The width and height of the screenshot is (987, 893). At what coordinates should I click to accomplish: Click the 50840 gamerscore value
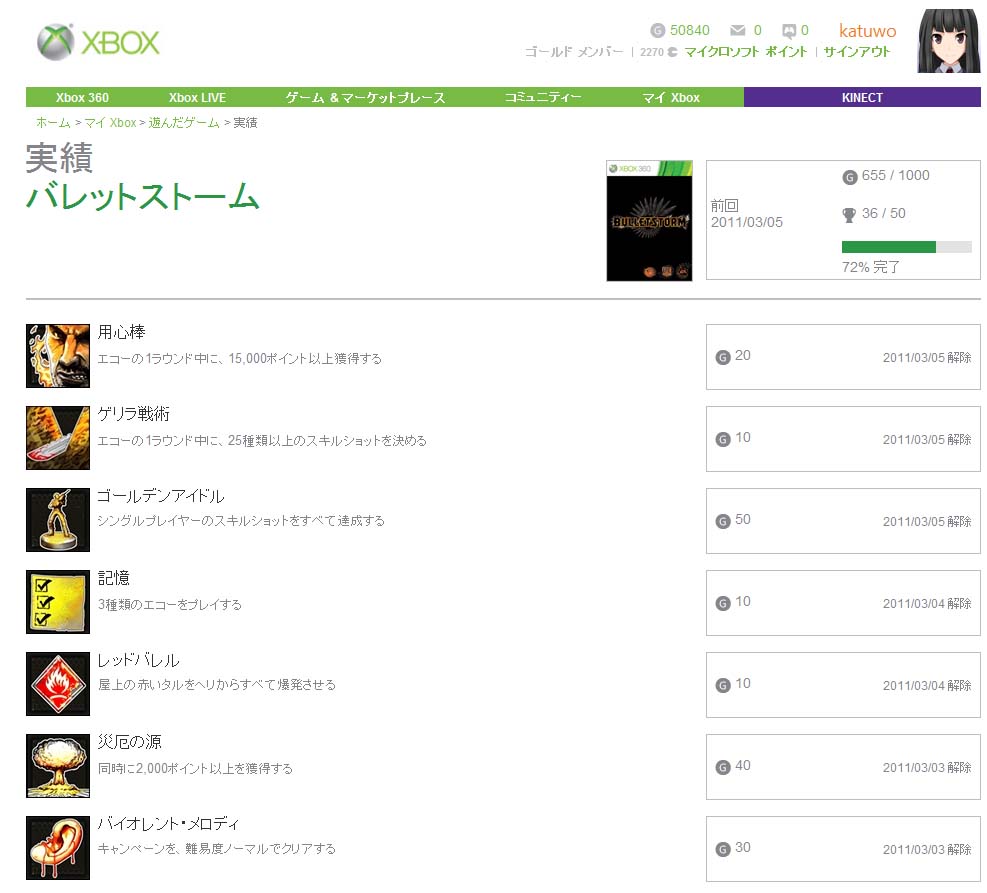(x=689, y=30)
